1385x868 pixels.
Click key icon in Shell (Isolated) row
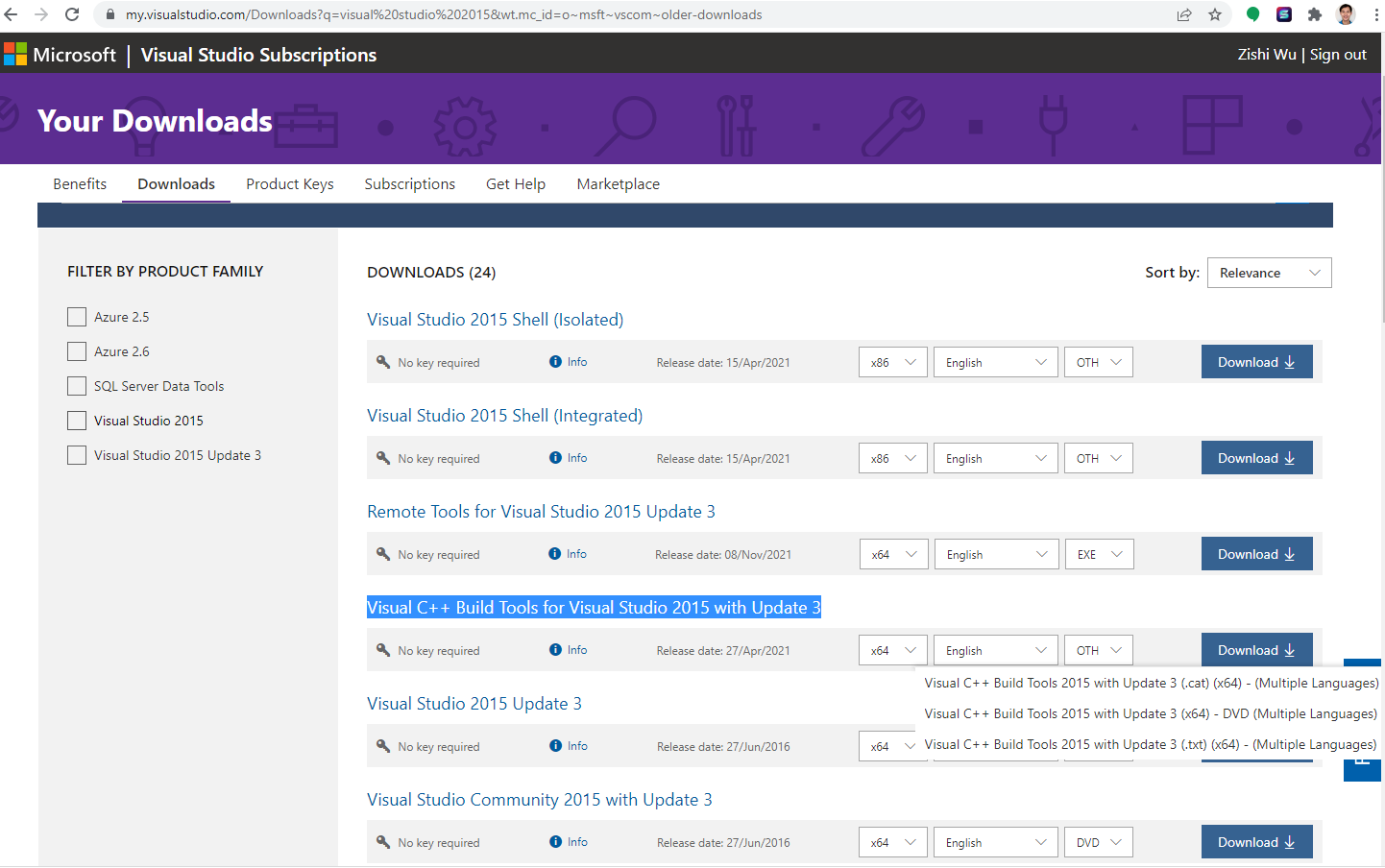[383, 362]
